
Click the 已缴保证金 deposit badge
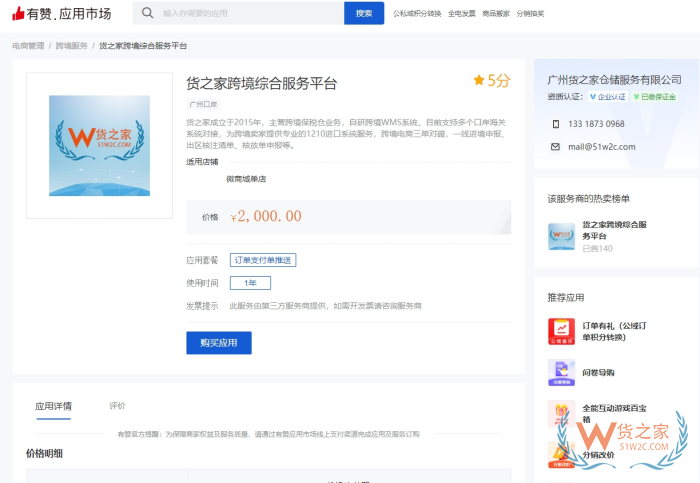click(654, 96)
